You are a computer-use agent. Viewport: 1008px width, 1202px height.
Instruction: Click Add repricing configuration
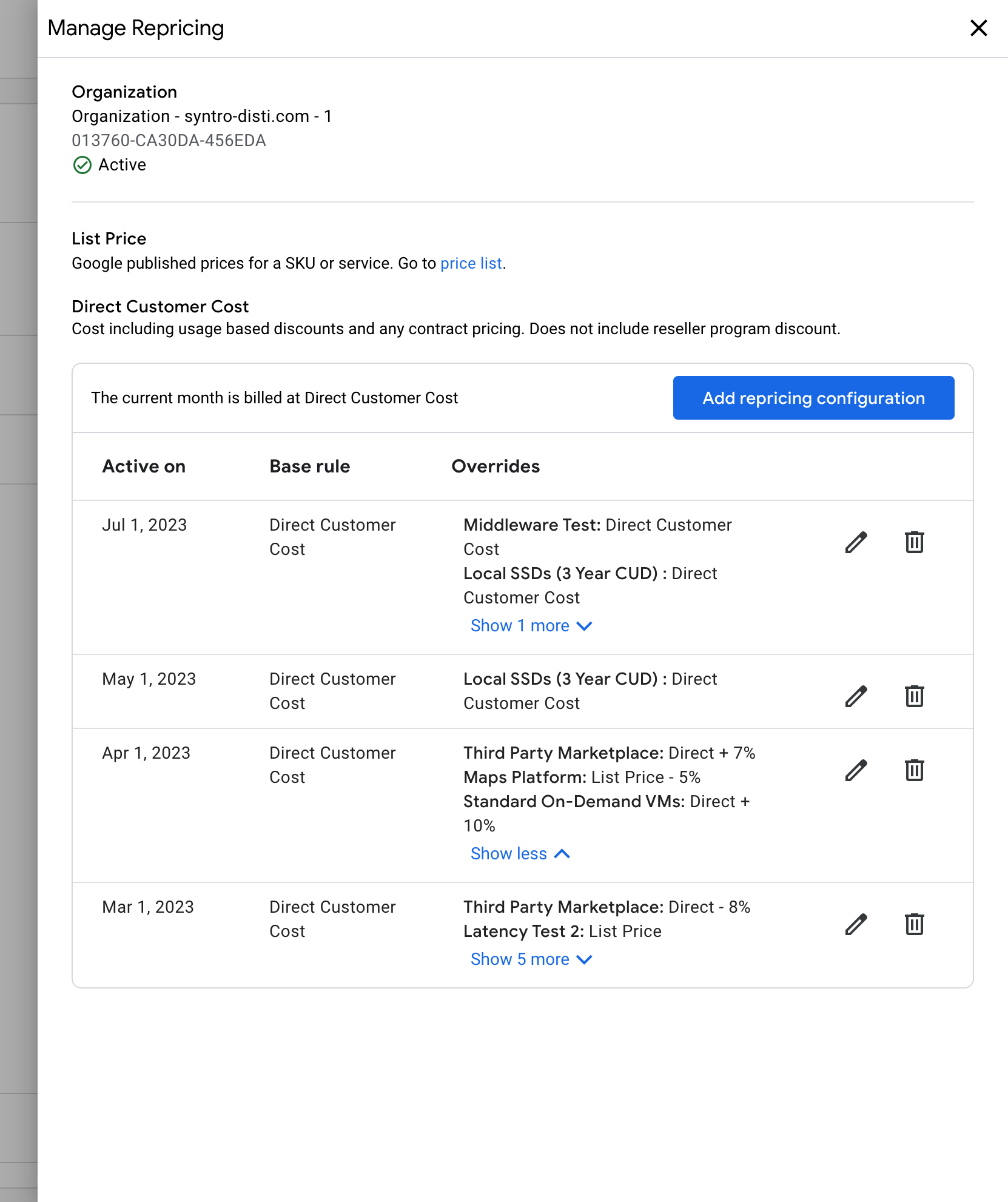point(813,398)
